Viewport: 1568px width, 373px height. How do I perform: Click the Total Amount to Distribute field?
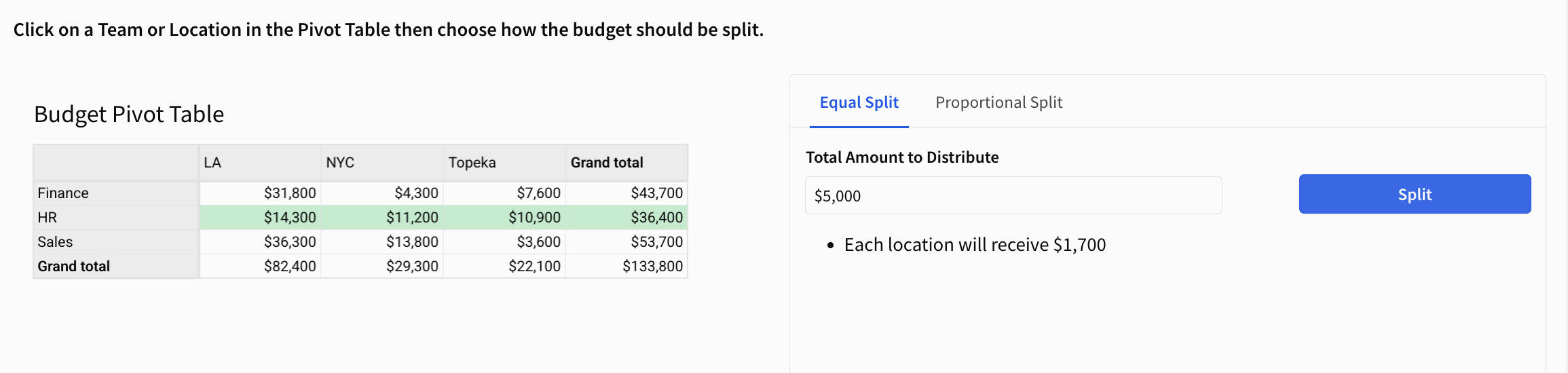point(1013,196)
